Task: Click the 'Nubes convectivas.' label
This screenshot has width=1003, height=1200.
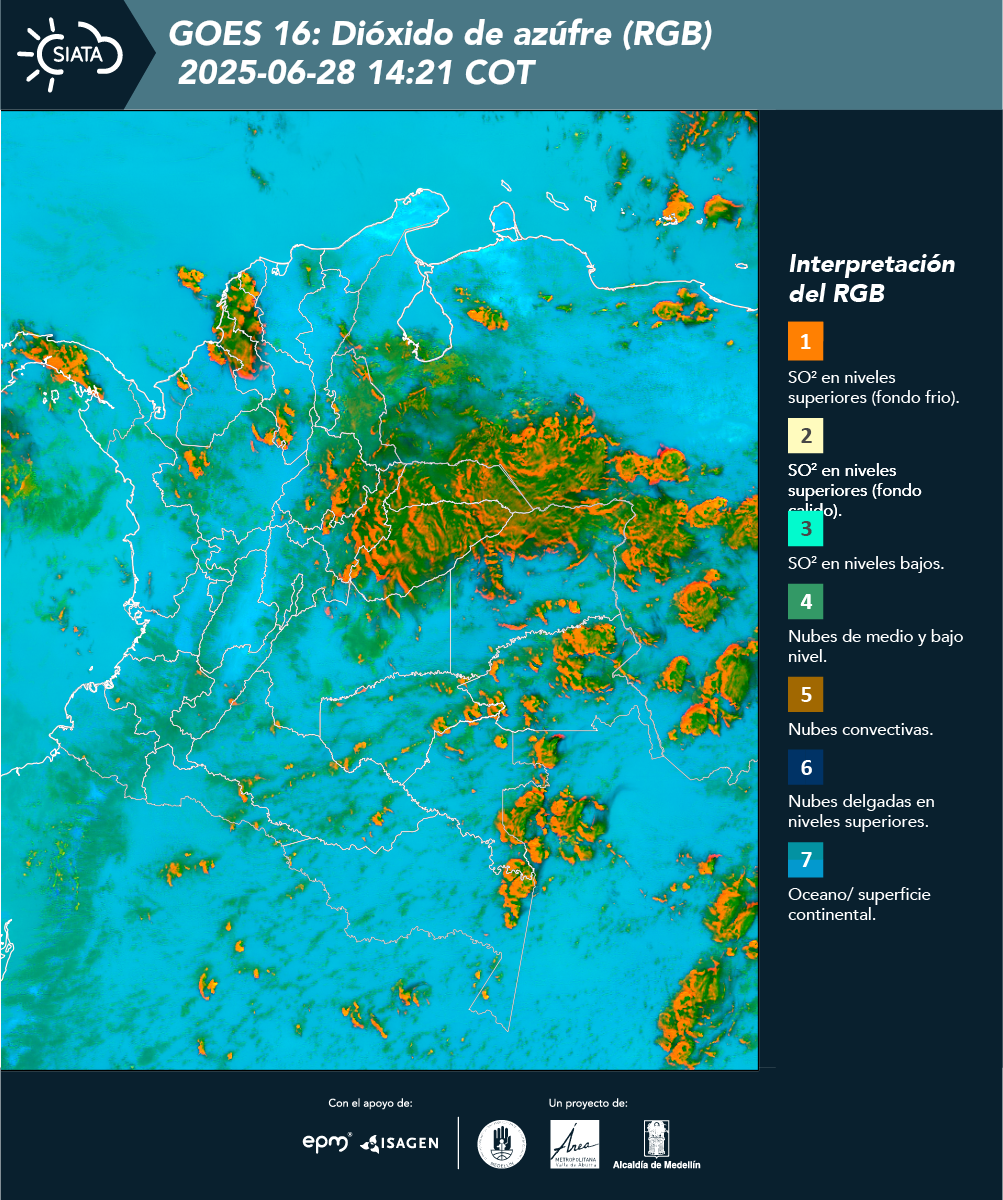Action: [x=860, y=729]
